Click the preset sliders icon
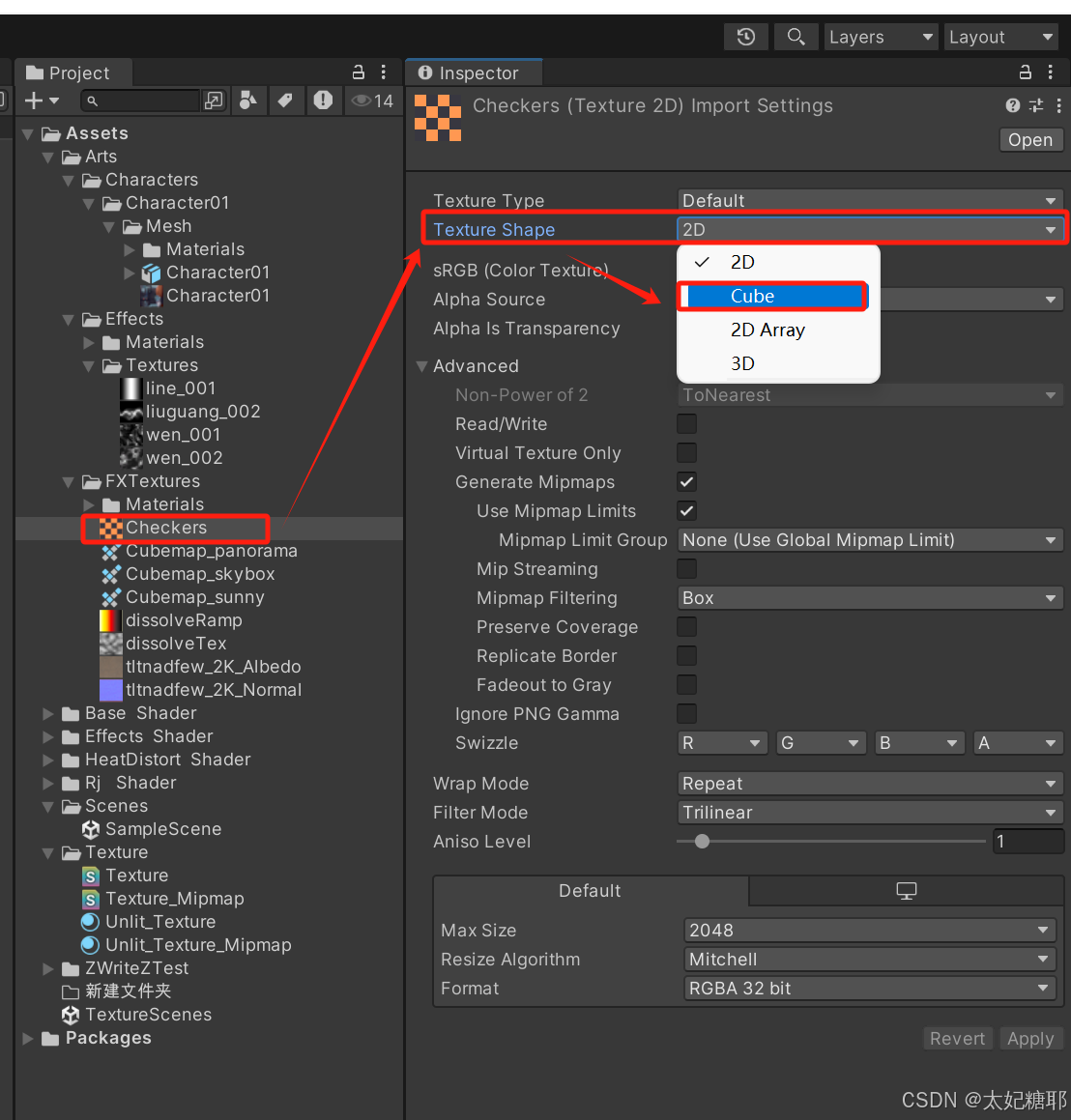This screenshot has height=1120, width=1071. pos(1036,105)
